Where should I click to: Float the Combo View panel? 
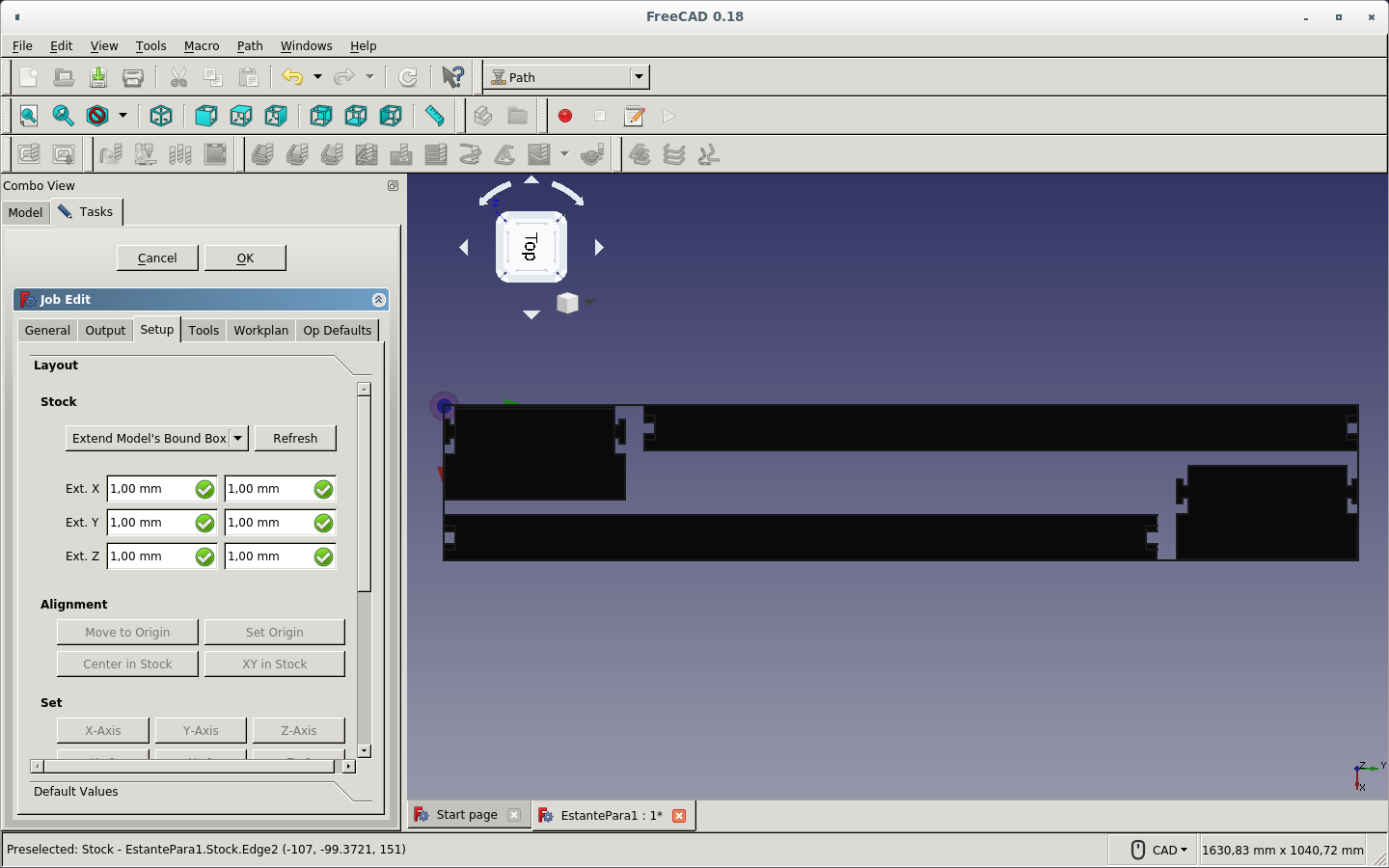click(393, 185)
